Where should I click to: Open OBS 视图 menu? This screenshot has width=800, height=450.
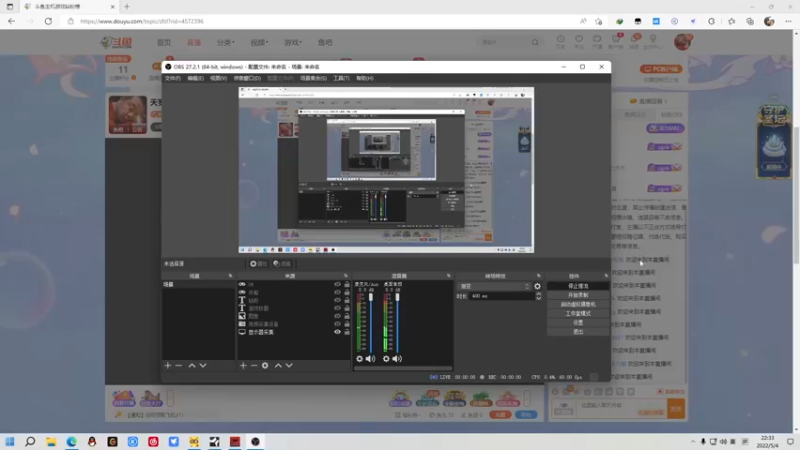[x=218, y=78]
